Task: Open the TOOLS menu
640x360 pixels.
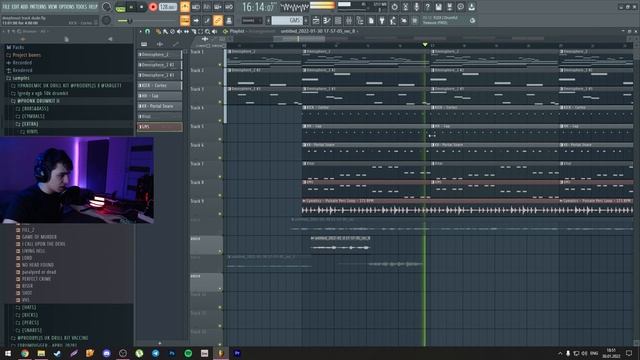Action: (x=82, y=7)
